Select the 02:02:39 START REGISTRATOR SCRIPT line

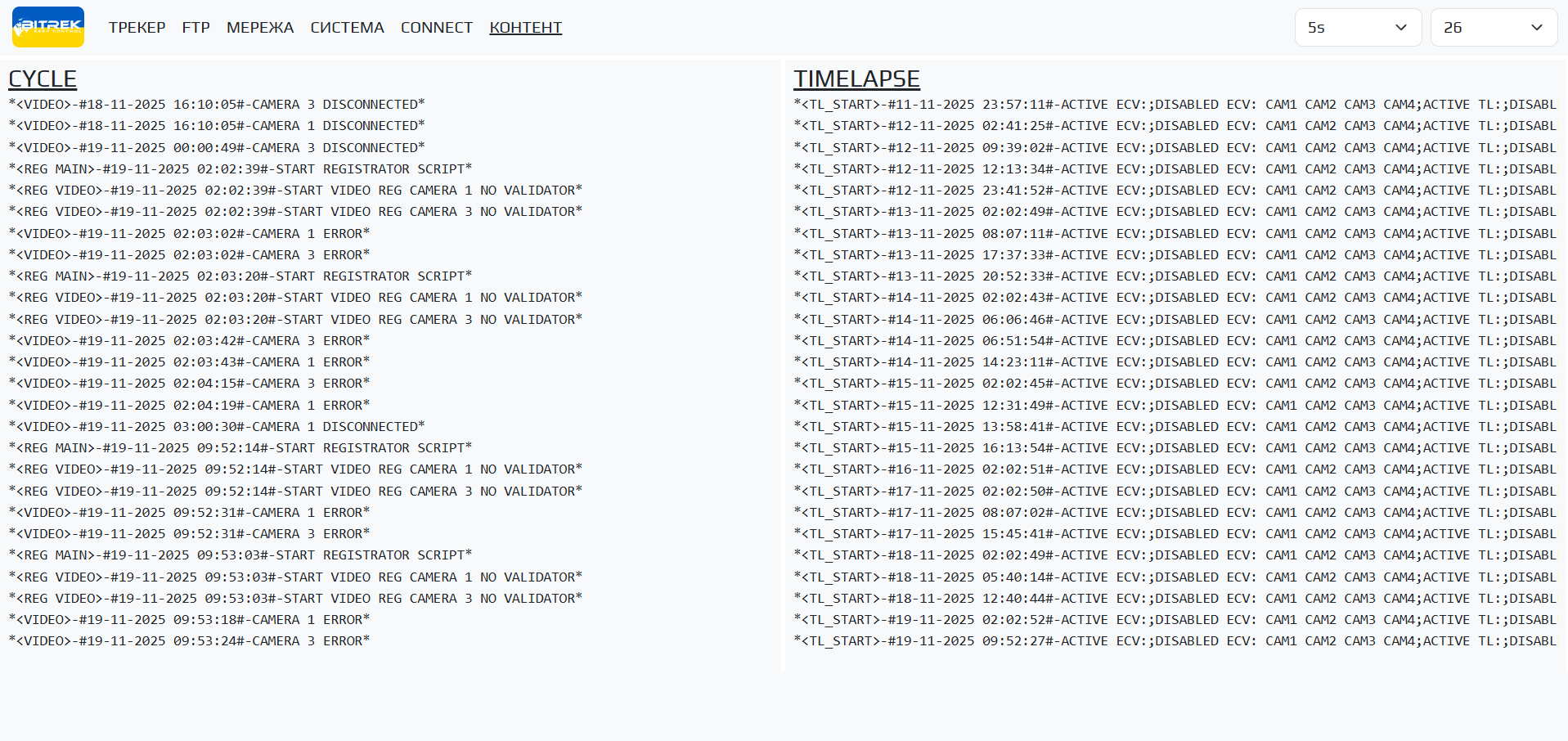pyautogui.click(x=240, y=169)
